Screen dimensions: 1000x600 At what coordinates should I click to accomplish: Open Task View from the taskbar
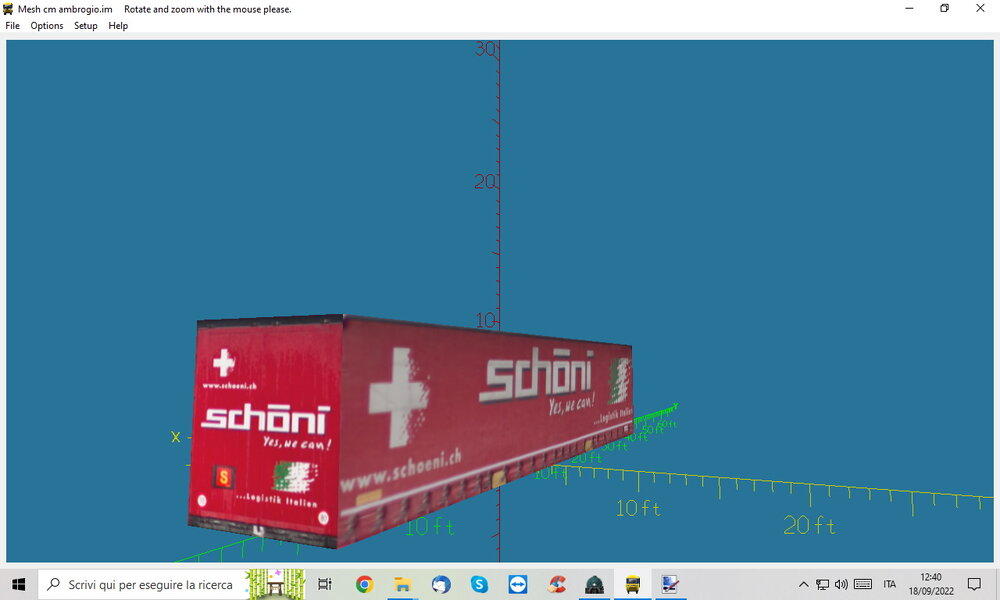(325, 584)
